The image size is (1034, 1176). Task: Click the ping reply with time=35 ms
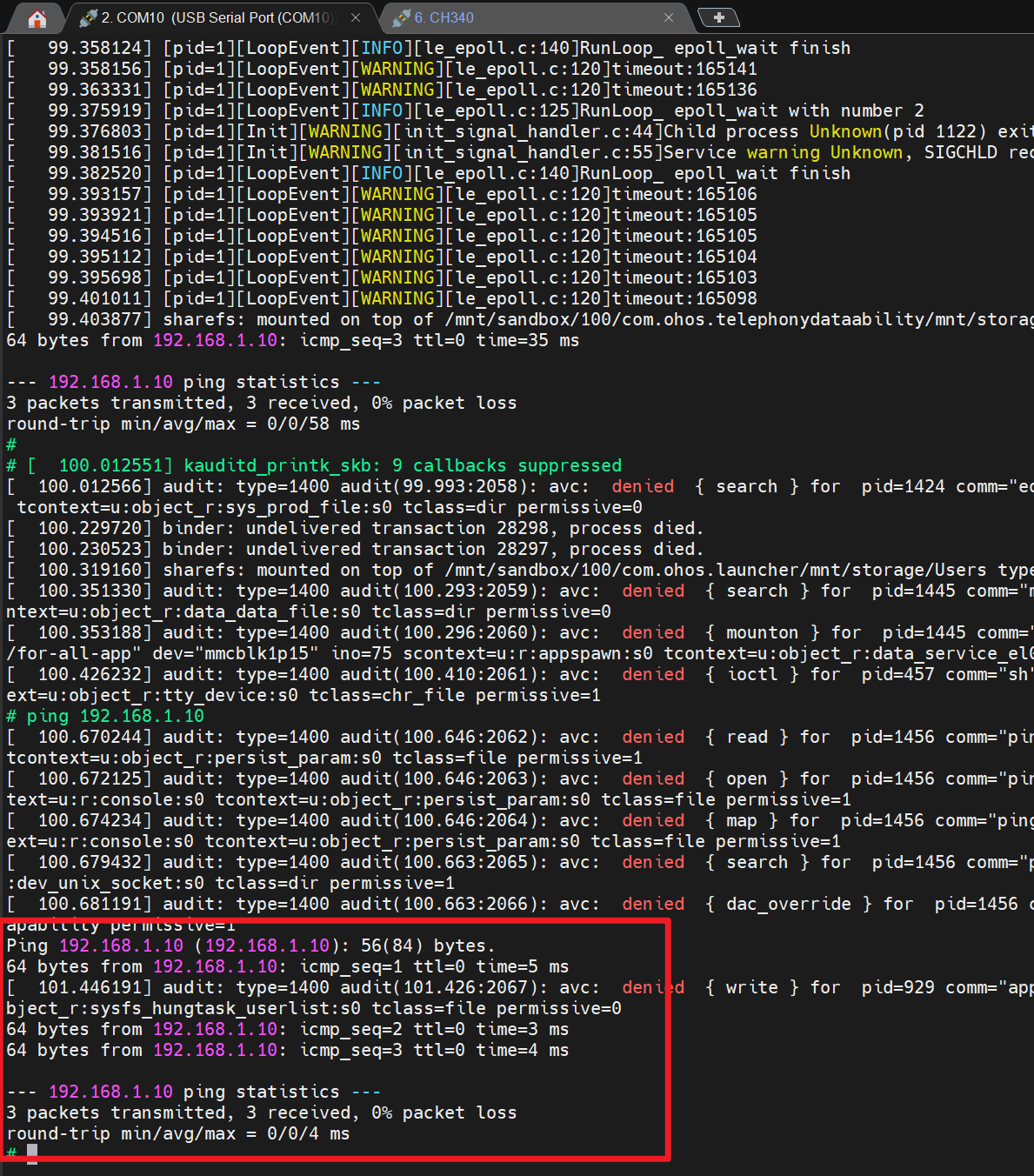pos(293,340)
